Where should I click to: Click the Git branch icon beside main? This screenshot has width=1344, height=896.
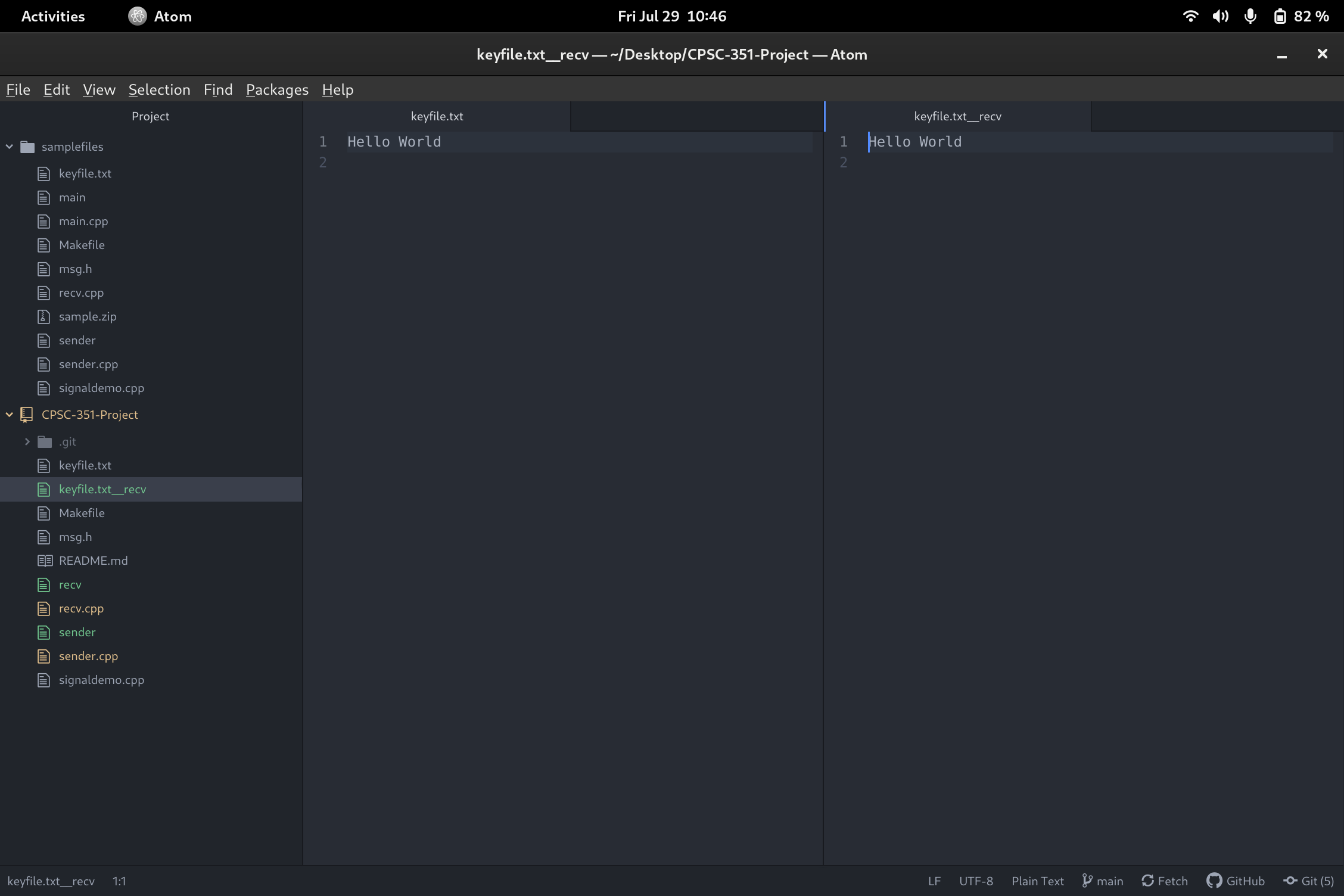pyautogui.click(x=1087, y=881)
